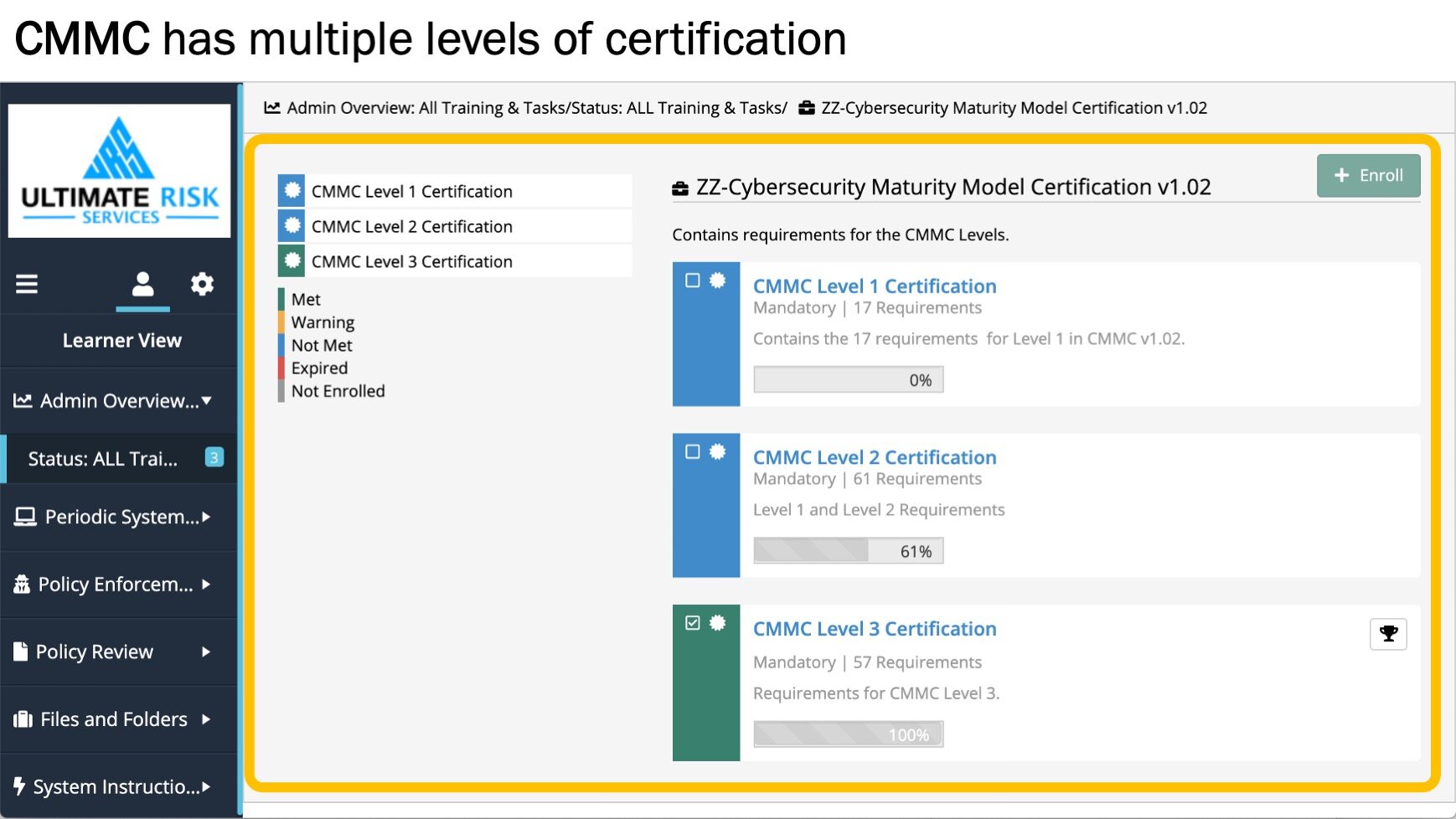1456x819 pixels.
Task: Click the laptop icon for Periodic System
Action: pyautogui.click(x=25, y=517)
